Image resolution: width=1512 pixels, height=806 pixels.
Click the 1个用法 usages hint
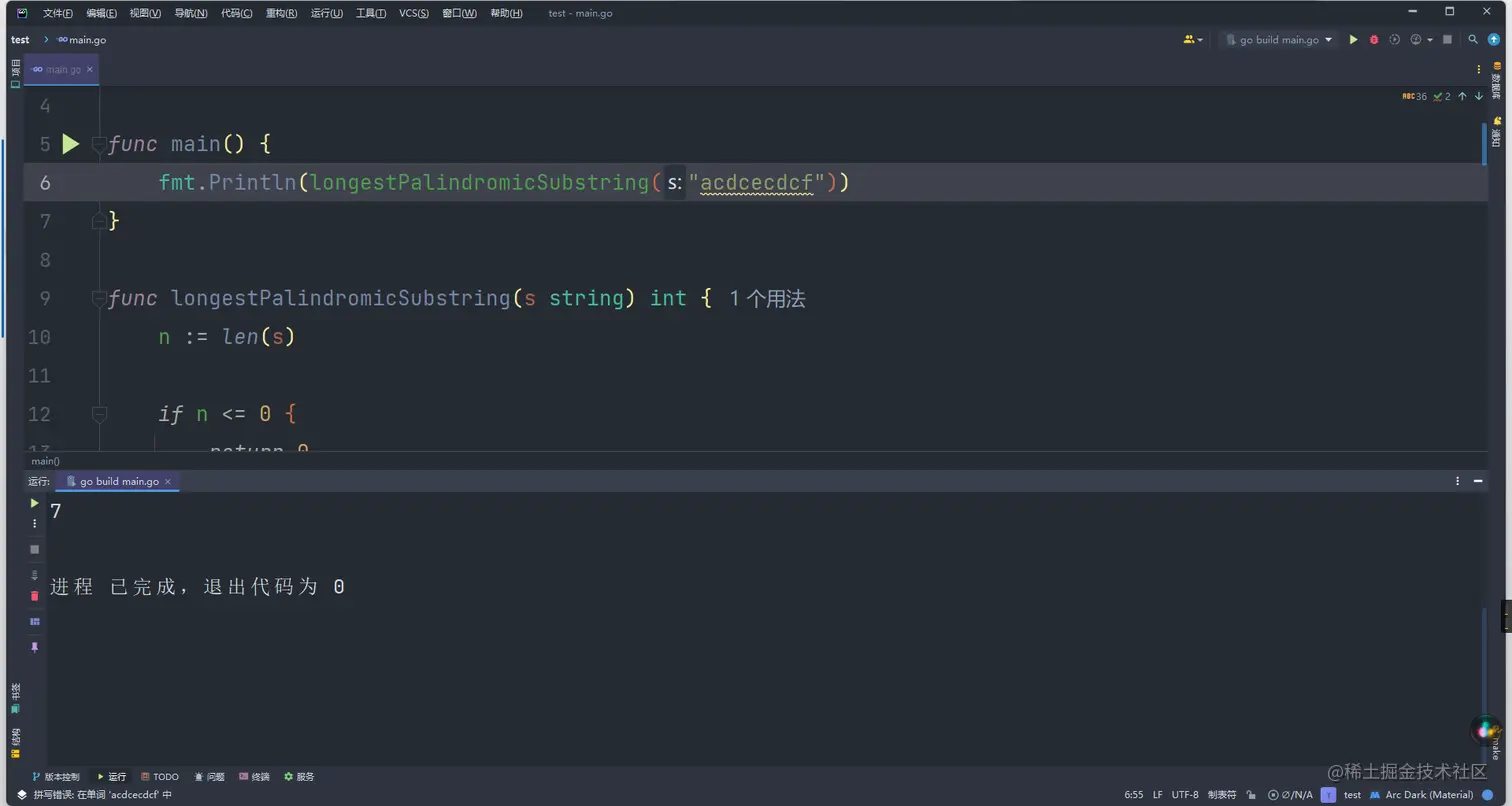point(767,298)
